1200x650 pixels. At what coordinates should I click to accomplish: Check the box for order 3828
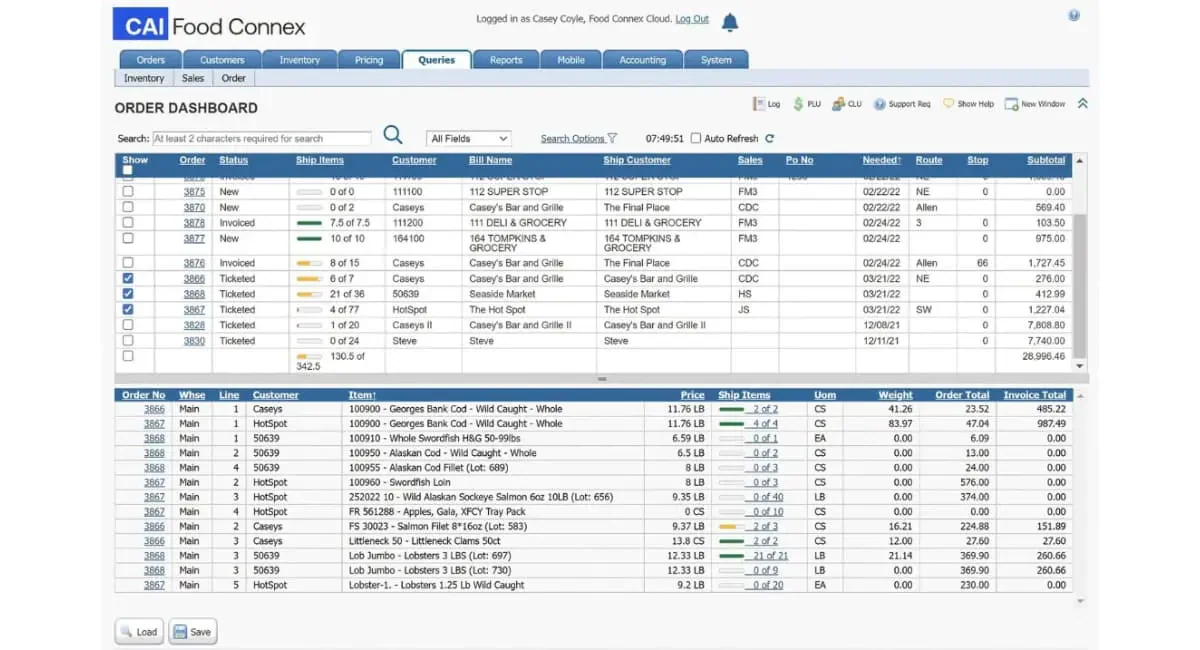pyautogui.click(x=127, y=325)
